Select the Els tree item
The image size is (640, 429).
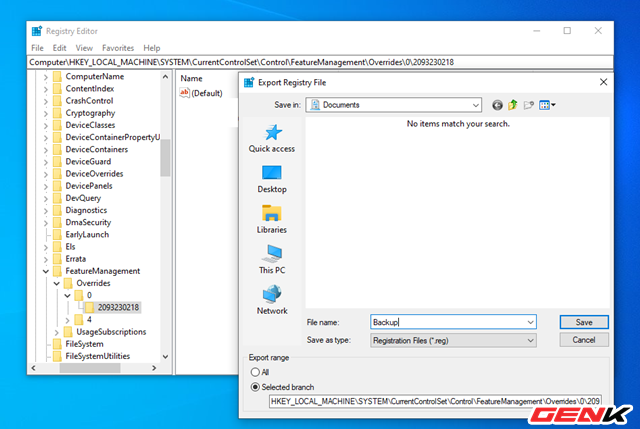pos(70,247)
